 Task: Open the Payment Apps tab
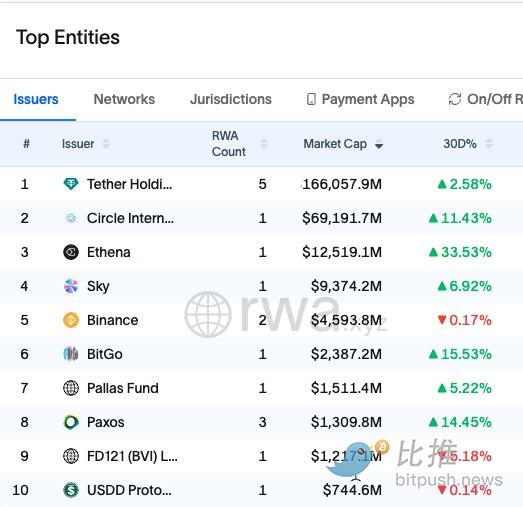[x=360, y=99]
